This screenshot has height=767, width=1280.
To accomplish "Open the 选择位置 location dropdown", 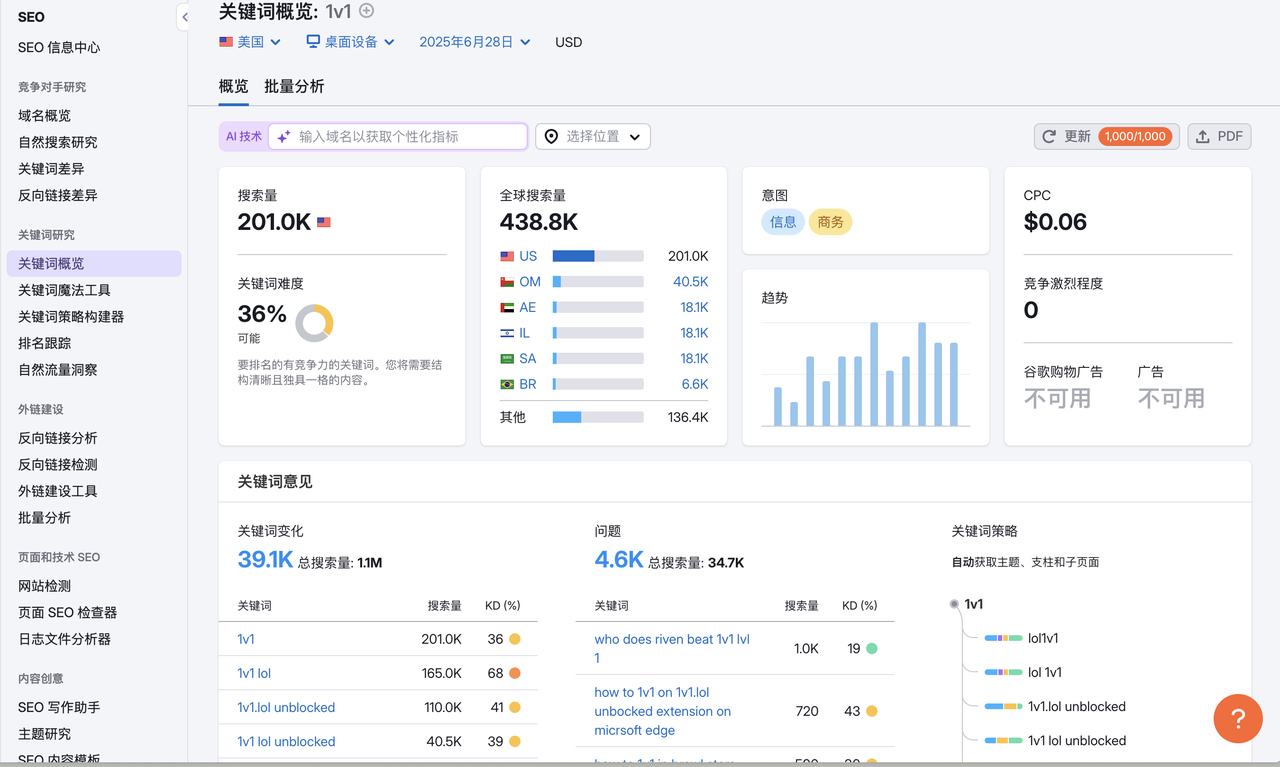I will (593, 136).
